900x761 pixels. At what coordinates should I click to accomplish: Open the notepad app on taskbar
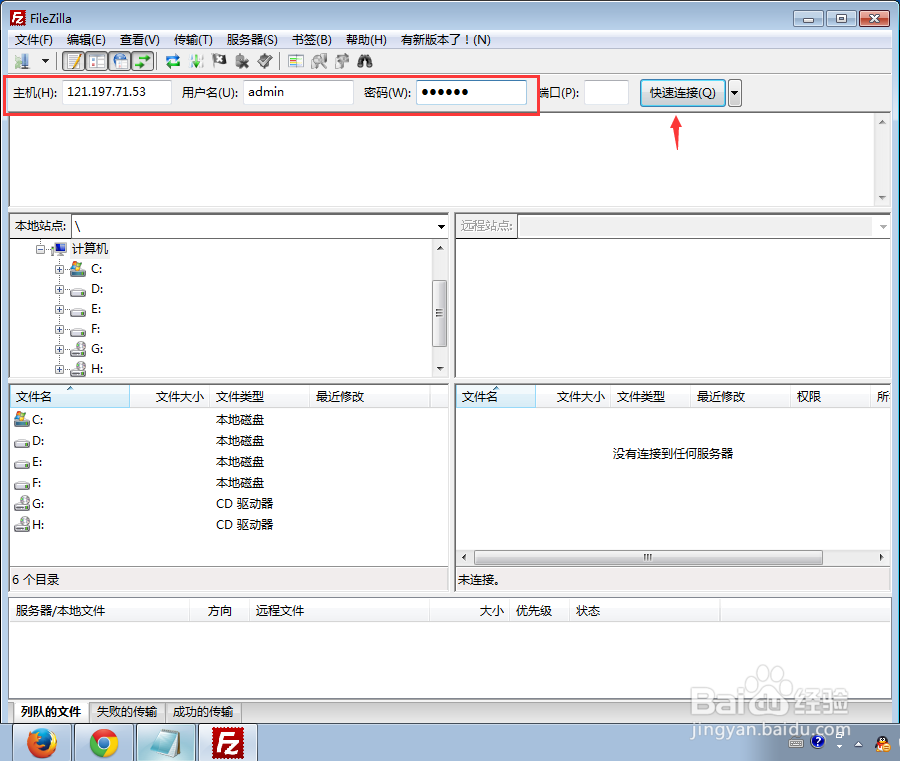165,743
